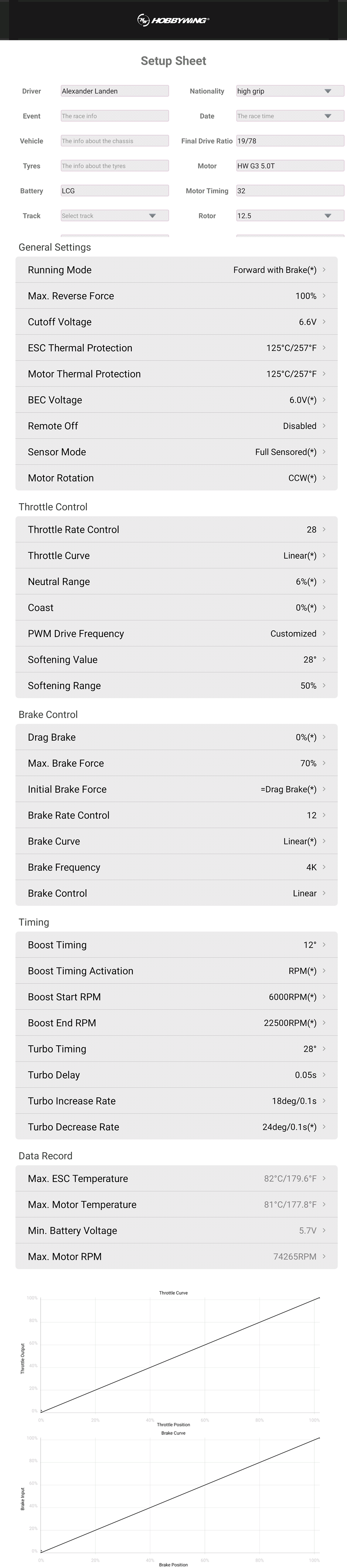Click the Throttle Rate Control chevron

[324, 530]
